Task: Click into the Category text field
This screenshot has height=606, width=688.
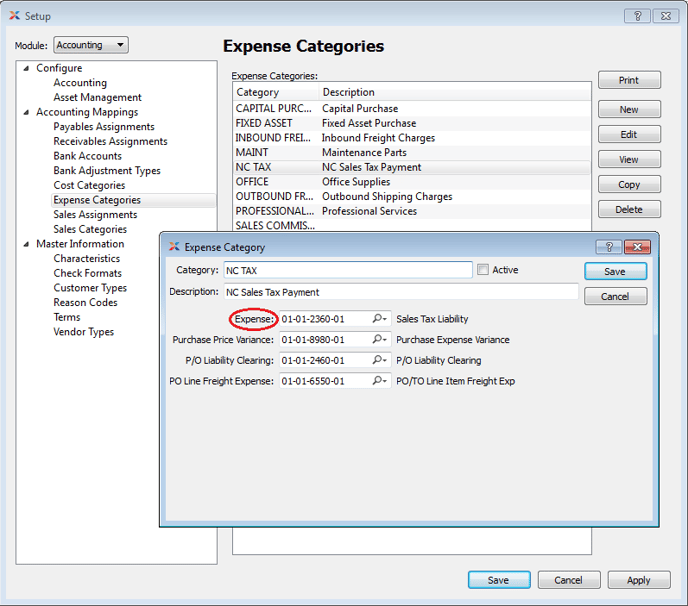Action: click(347, 270)
